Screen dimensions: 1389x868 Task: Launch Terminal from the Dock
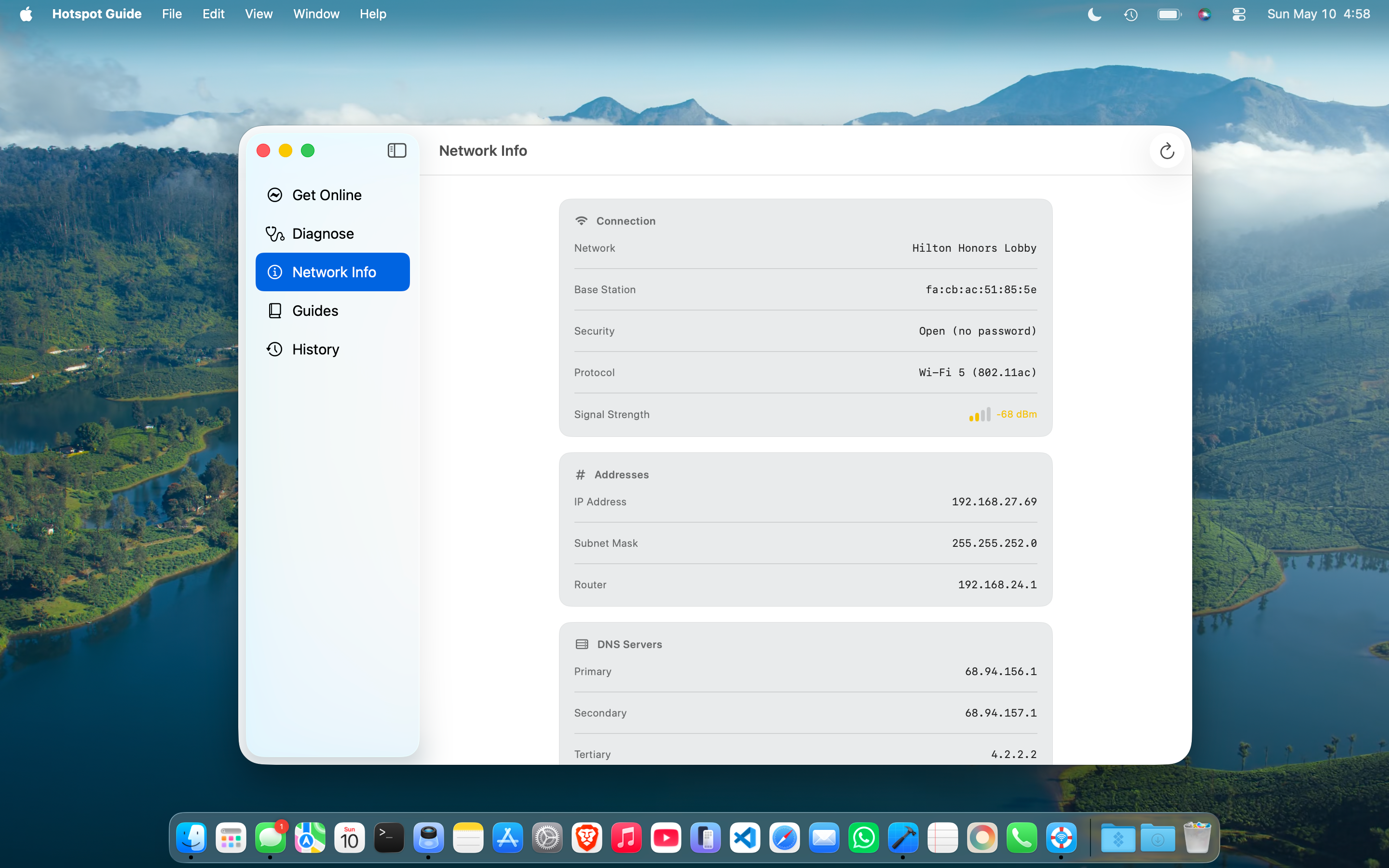tap(389, 838)
